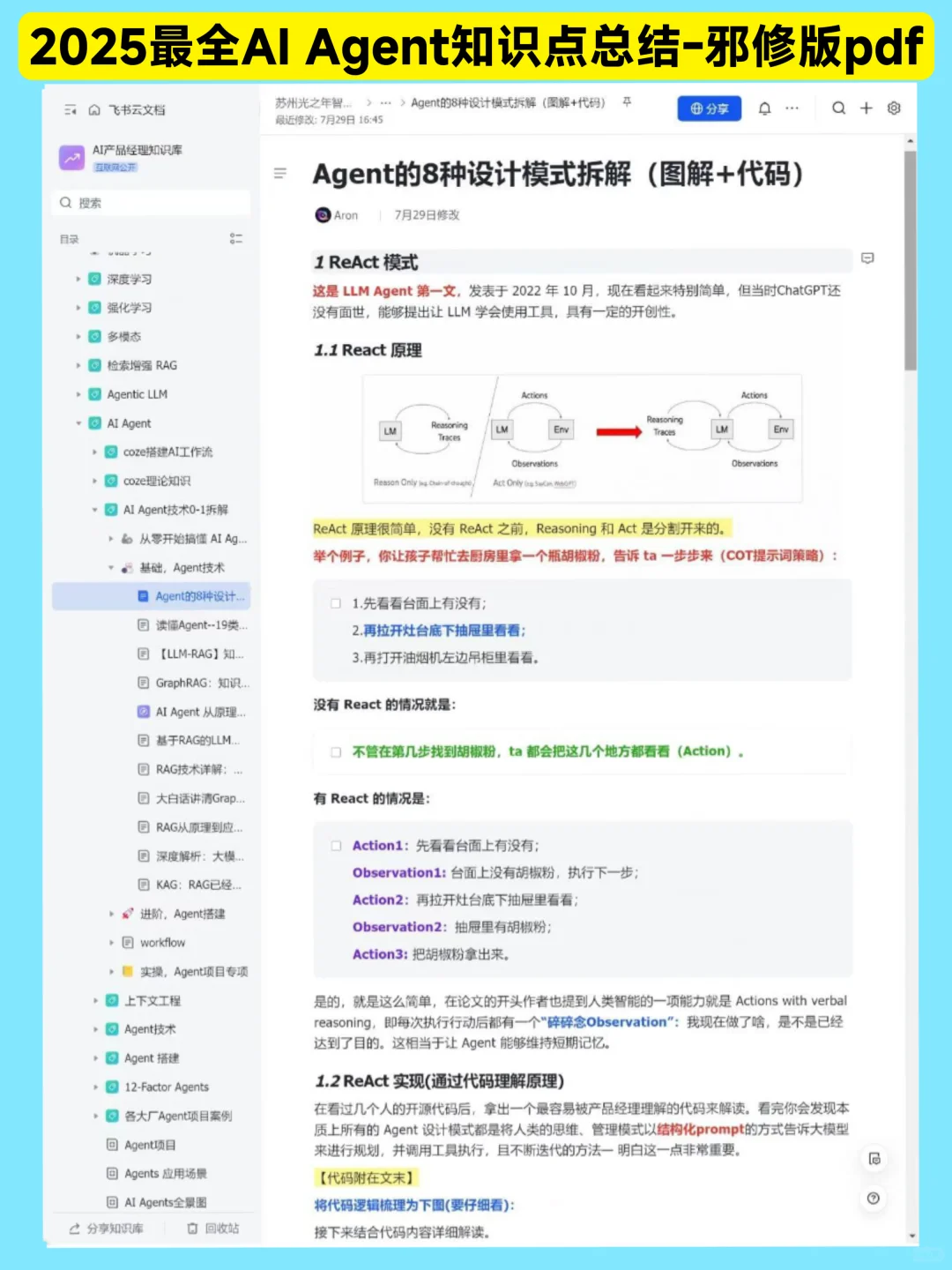Click the breadcrumb ellipsis item
952x1270 pixels.
[x=385, y=102]
